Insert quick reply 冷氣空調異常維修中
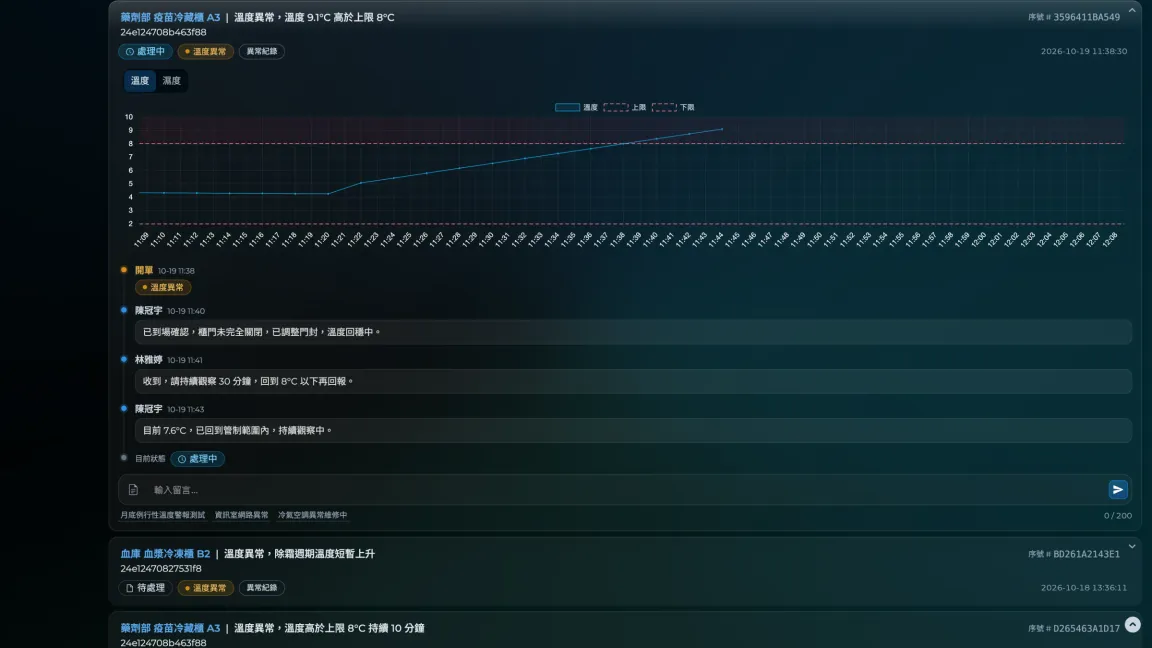Viewport: 1152px width, 648px height. pos(312,515)
